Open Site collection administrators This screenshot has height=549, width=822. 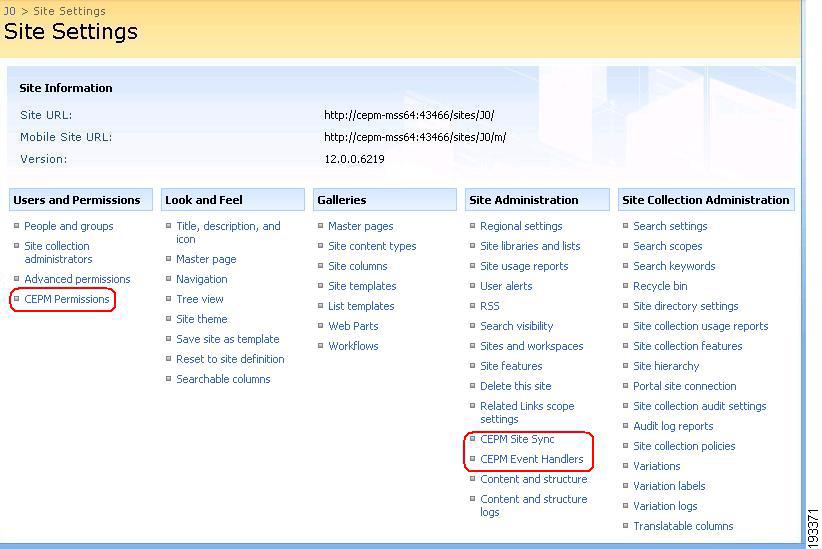point(58,252)
